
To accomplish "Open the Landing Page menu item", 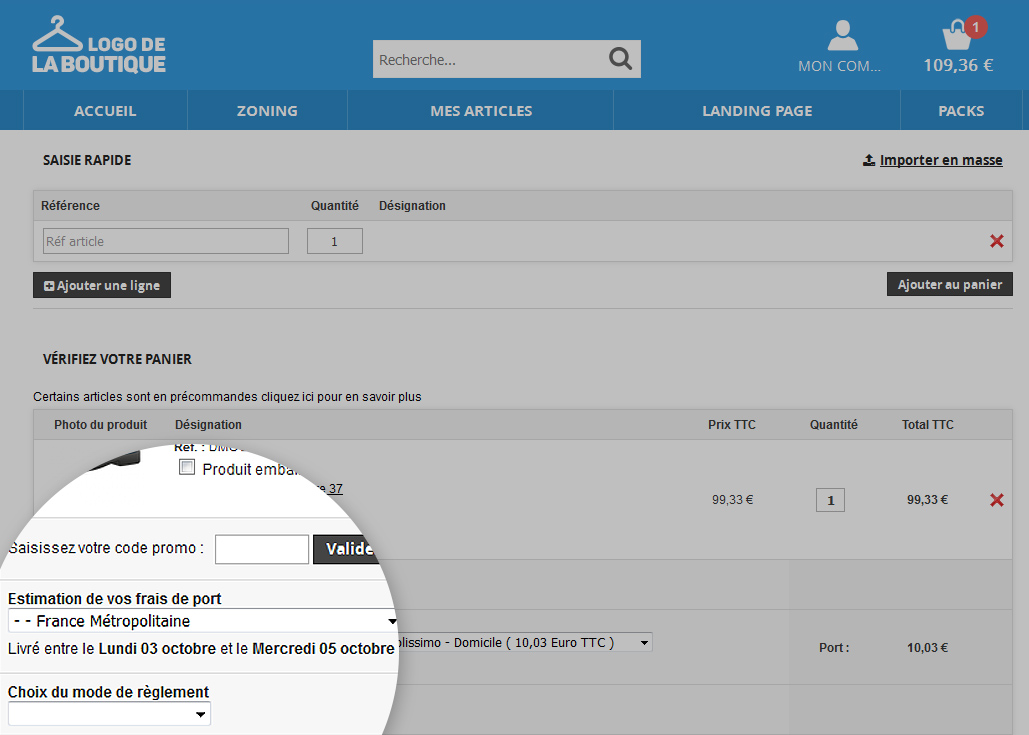I will click(757, 111).
